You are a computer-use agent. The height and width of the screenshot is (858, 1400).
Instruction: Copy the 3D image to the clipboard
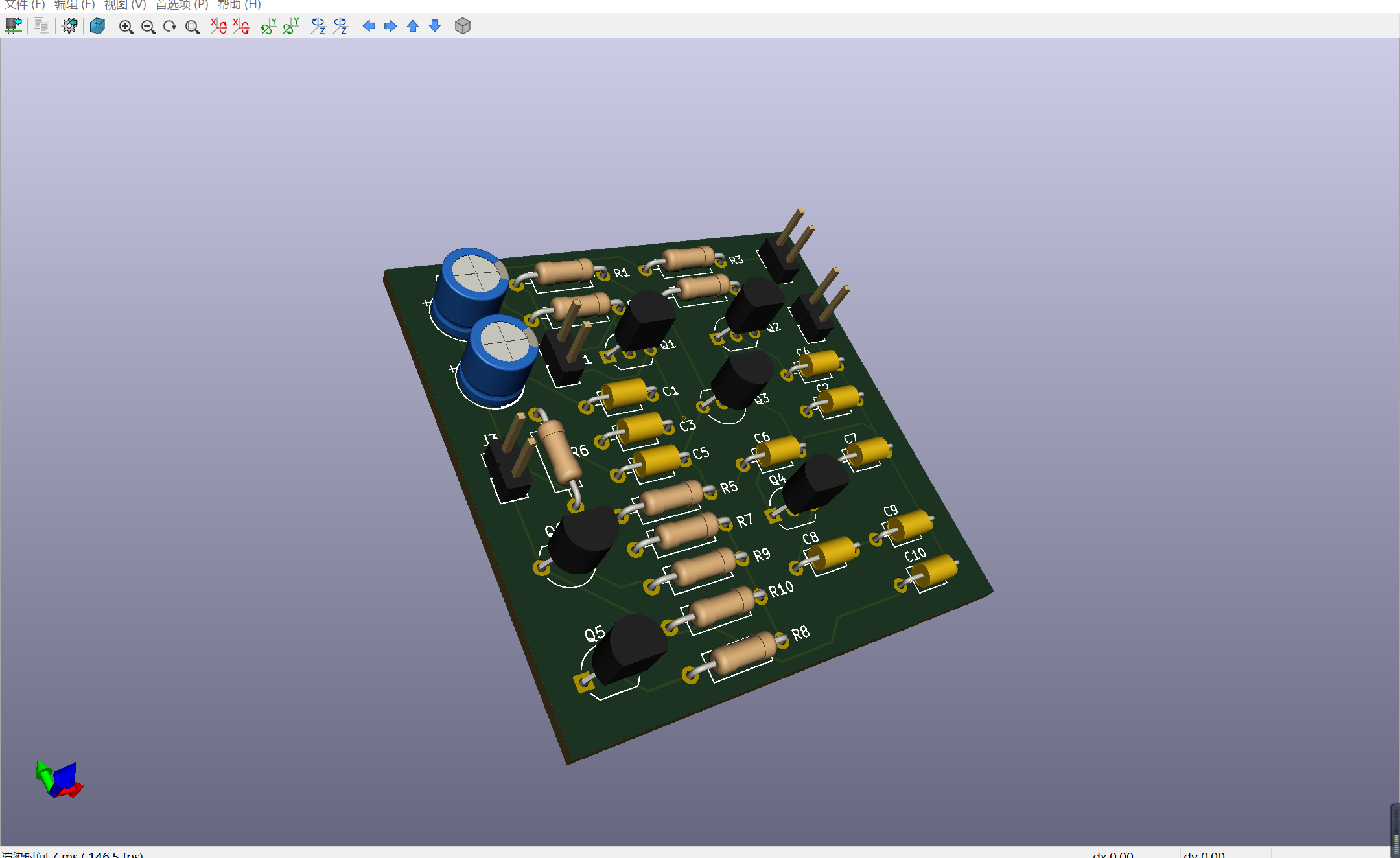41,26
